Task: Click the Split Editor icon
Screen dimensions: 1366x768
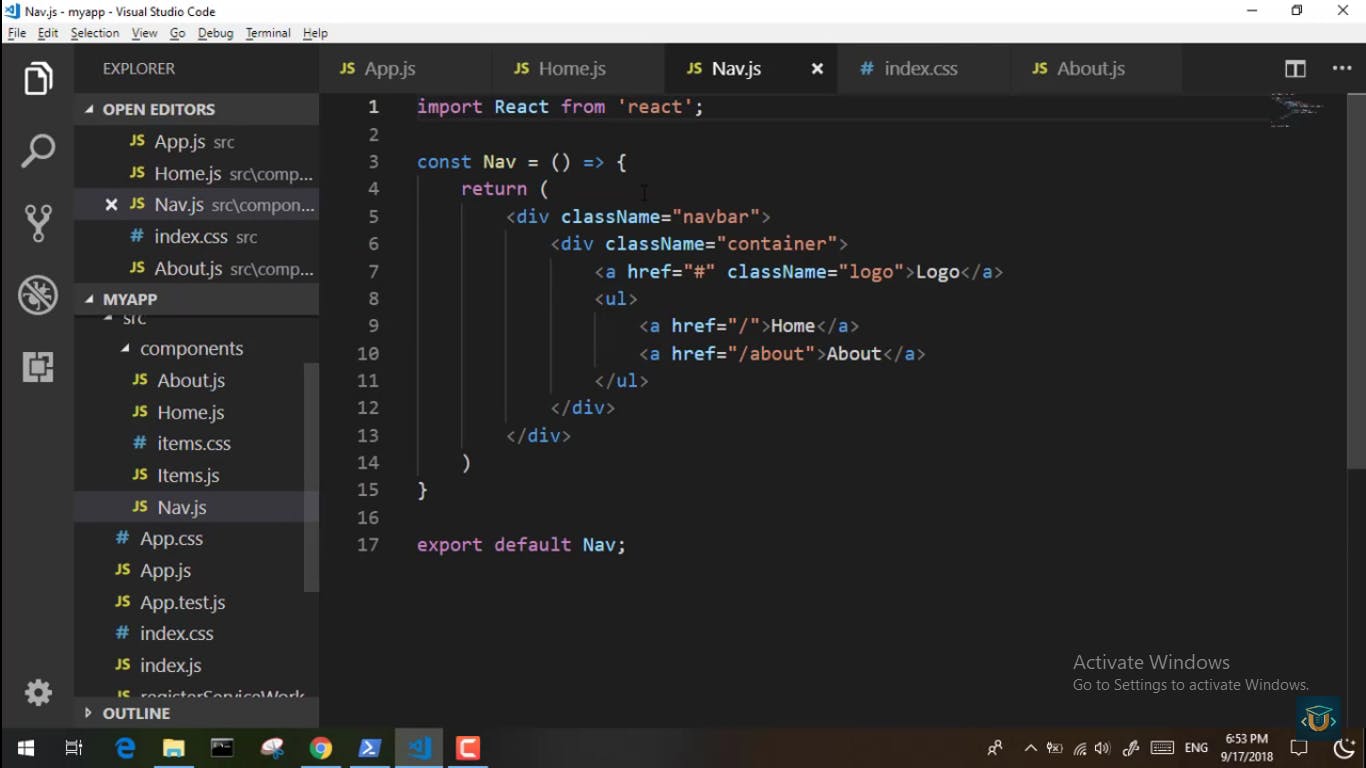Action: (1295, 69)
